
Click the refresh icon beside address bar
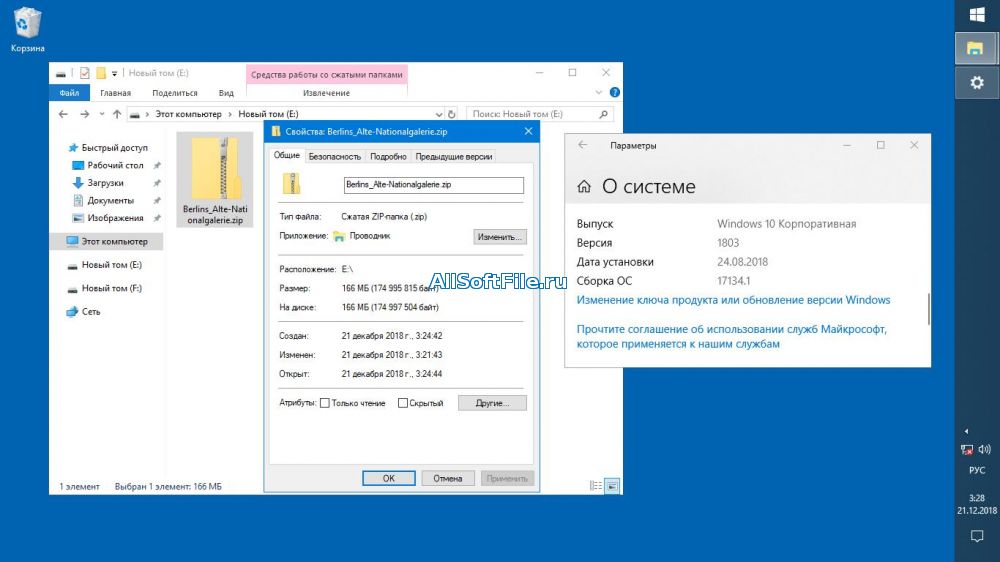point(452,114)
